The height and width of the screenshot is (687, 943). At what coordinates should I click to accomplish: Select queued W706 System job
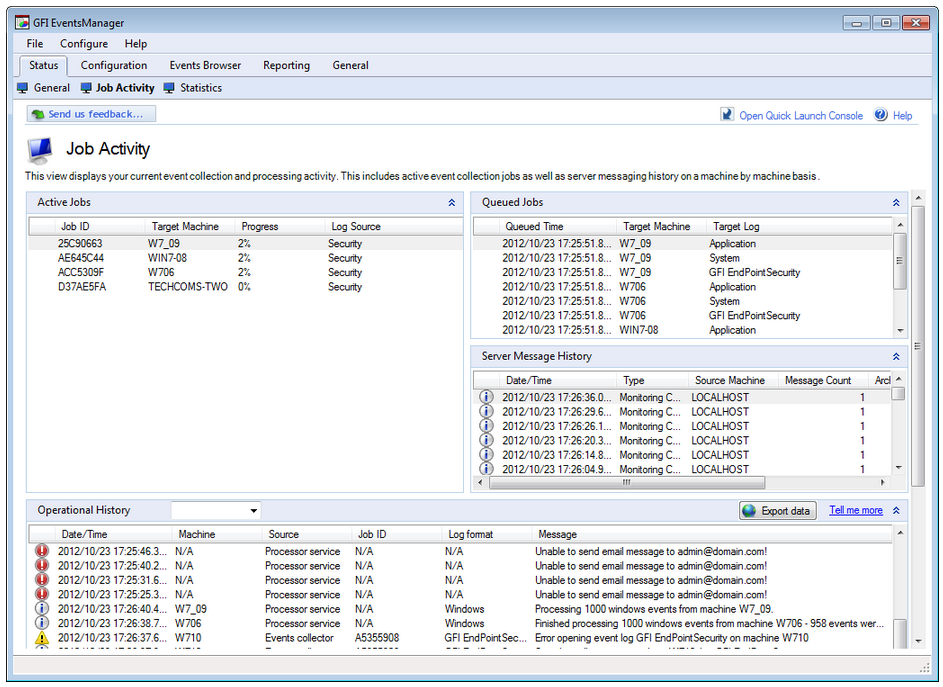click(683, 301)
